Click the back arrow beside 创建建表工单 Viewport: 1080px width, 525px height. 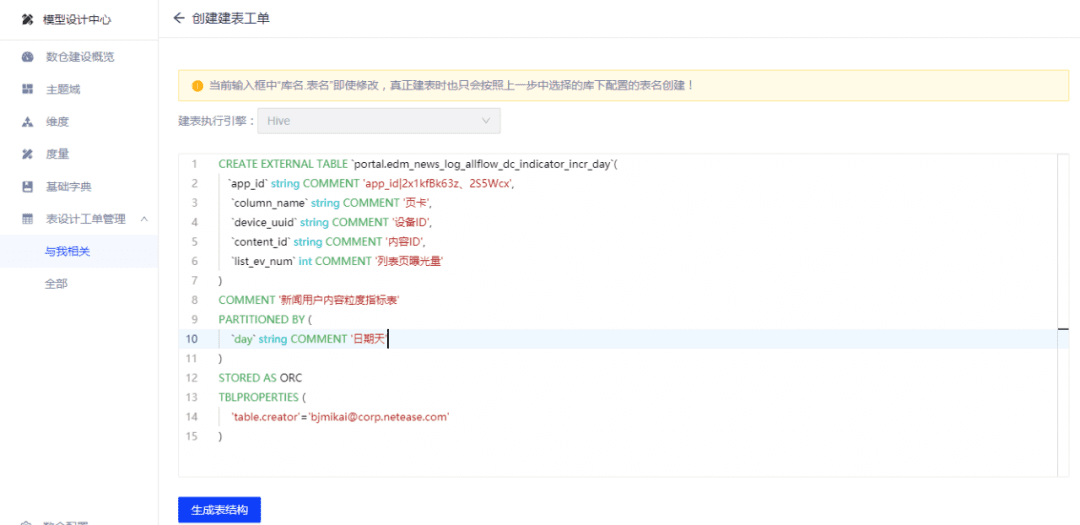point(179,19)
